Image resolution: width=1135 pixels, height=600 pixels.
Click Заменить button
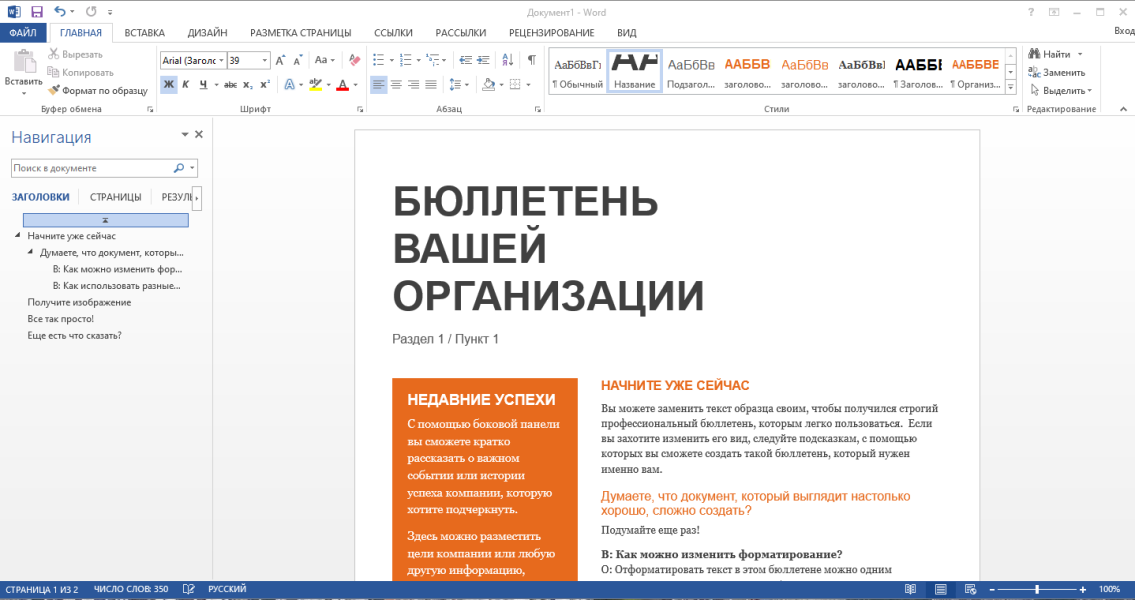pos(1057,72)
